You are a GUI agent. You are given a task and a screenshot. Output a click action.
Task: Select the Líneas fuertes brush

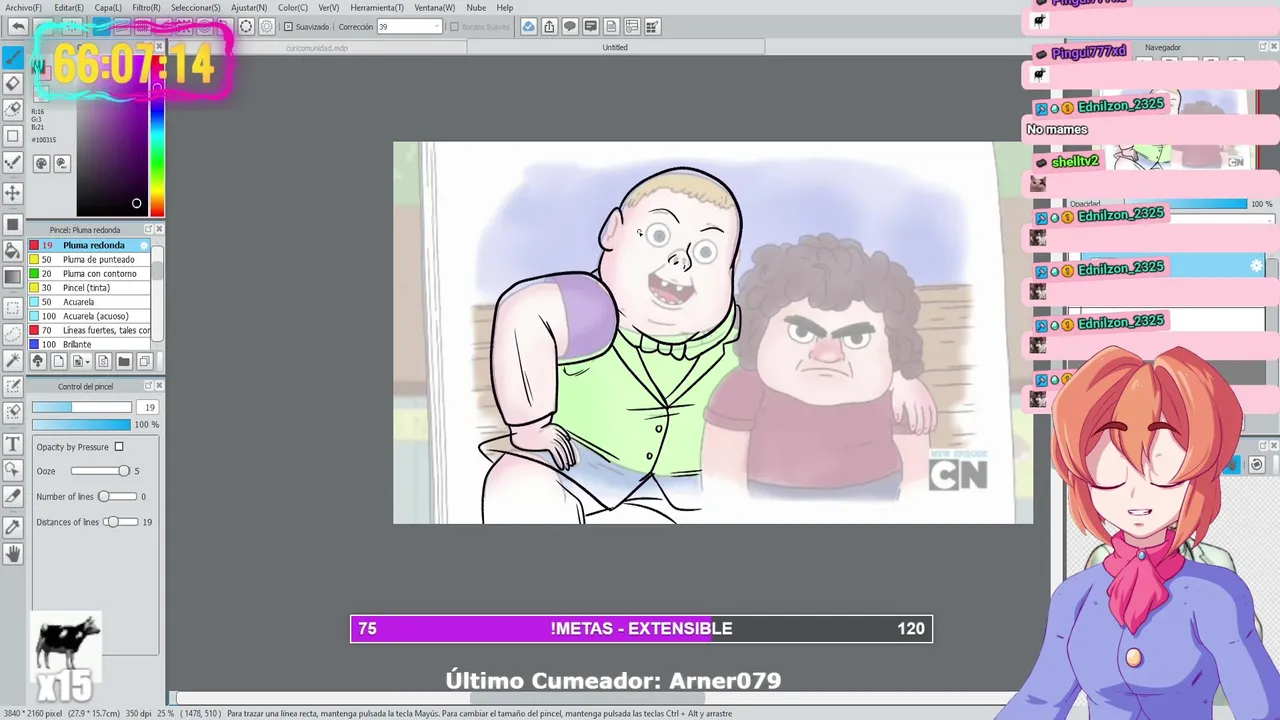[x=90, y=330]
